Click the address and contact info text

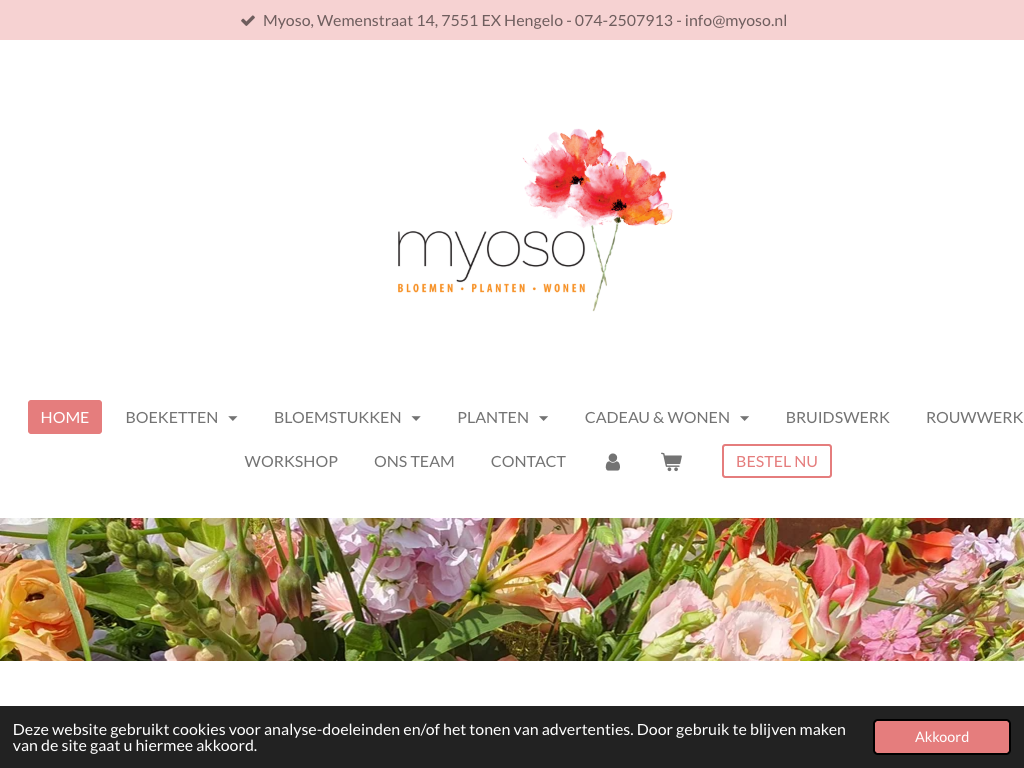pyautogui.click(x=525, y=20)
